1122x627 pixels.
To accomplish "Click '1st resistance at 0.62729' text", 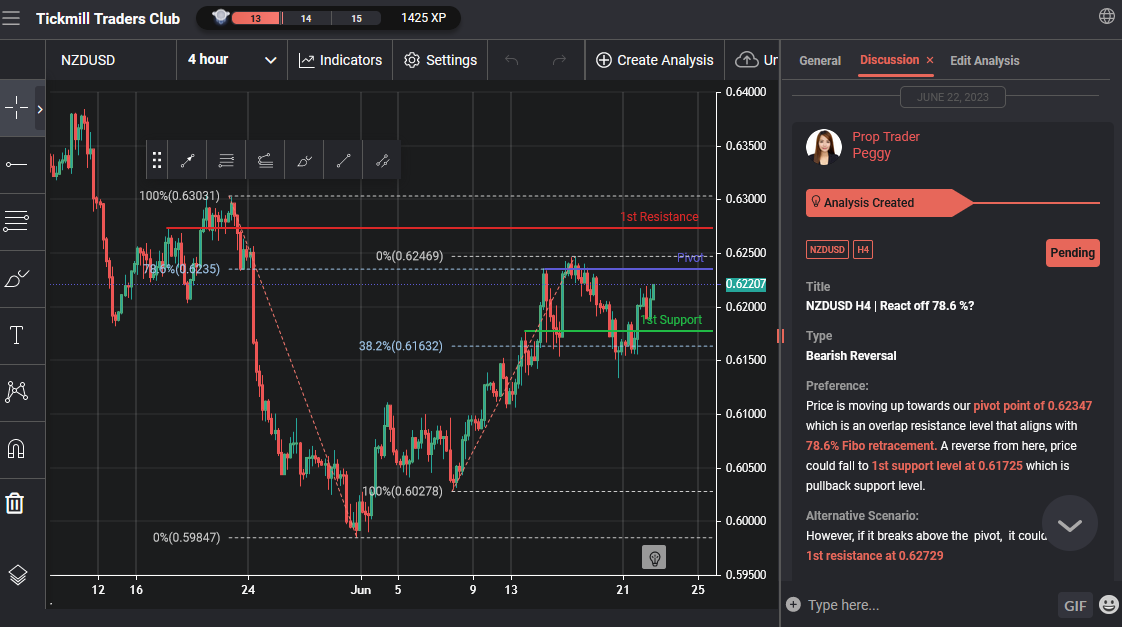I will [874, 555].
